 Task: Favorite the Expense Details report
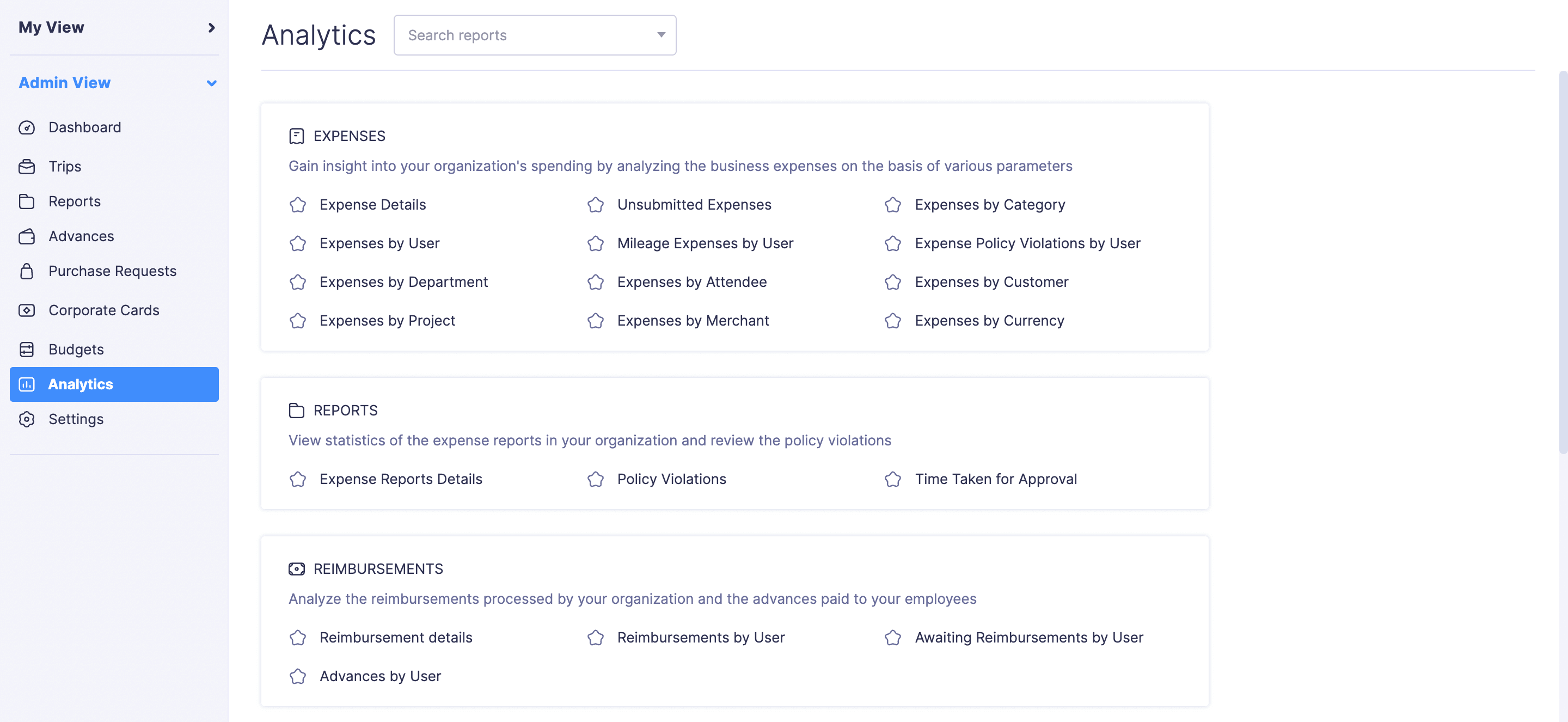298,205
